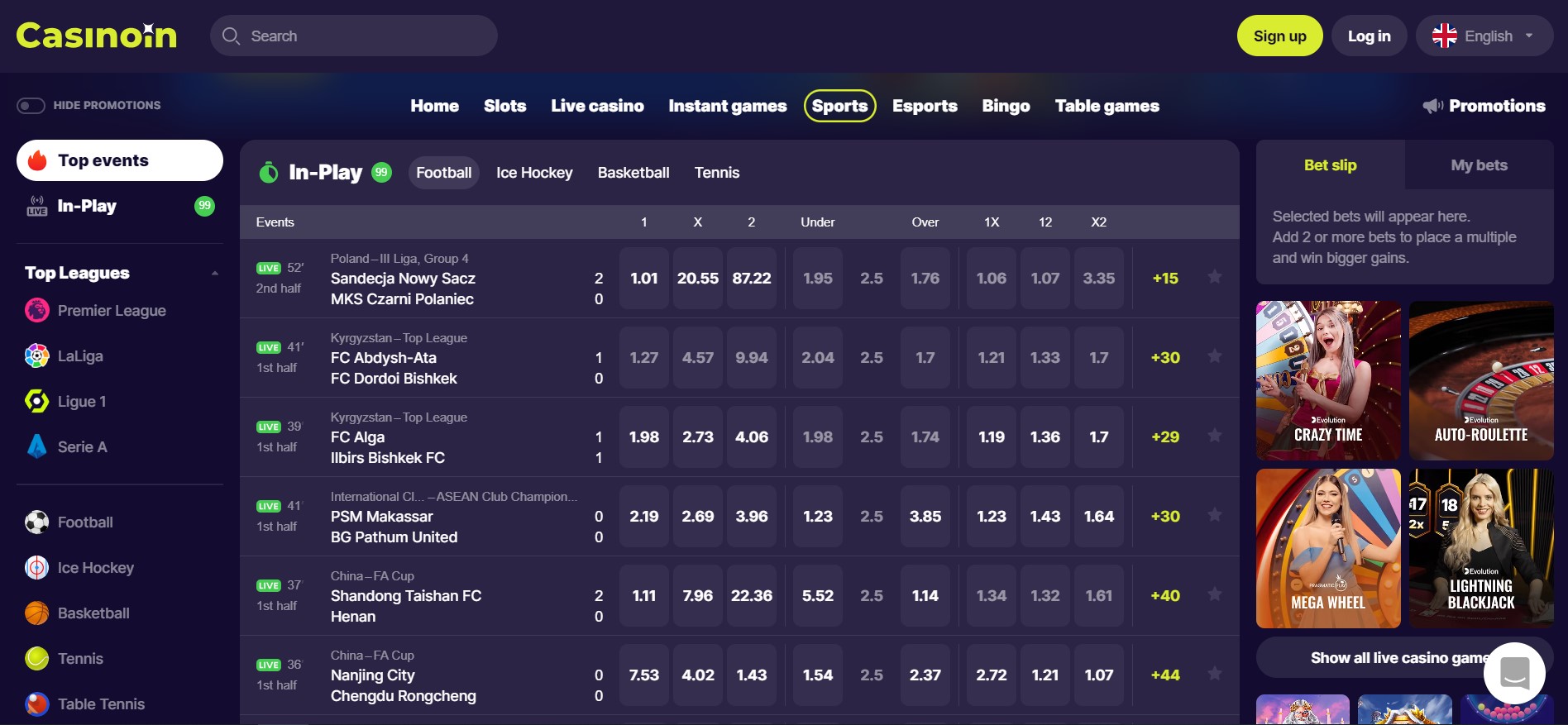The height and width of the screenshot is (725, 1568).
Task: Open the Bingo menu item
Action: (x=1006, y=106)
